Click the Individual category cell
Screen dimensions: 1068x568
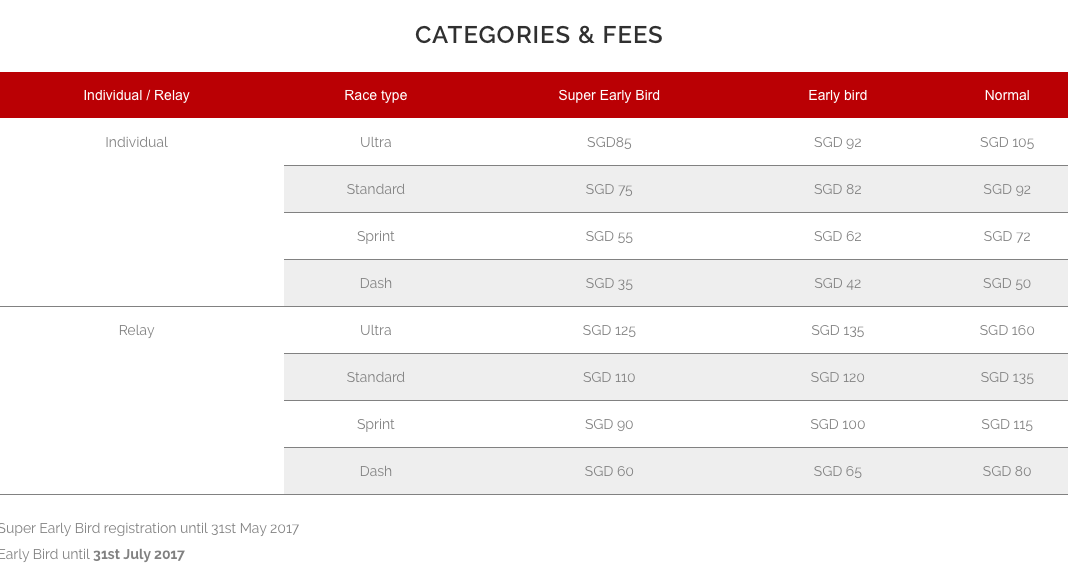(x=136, y=142)
